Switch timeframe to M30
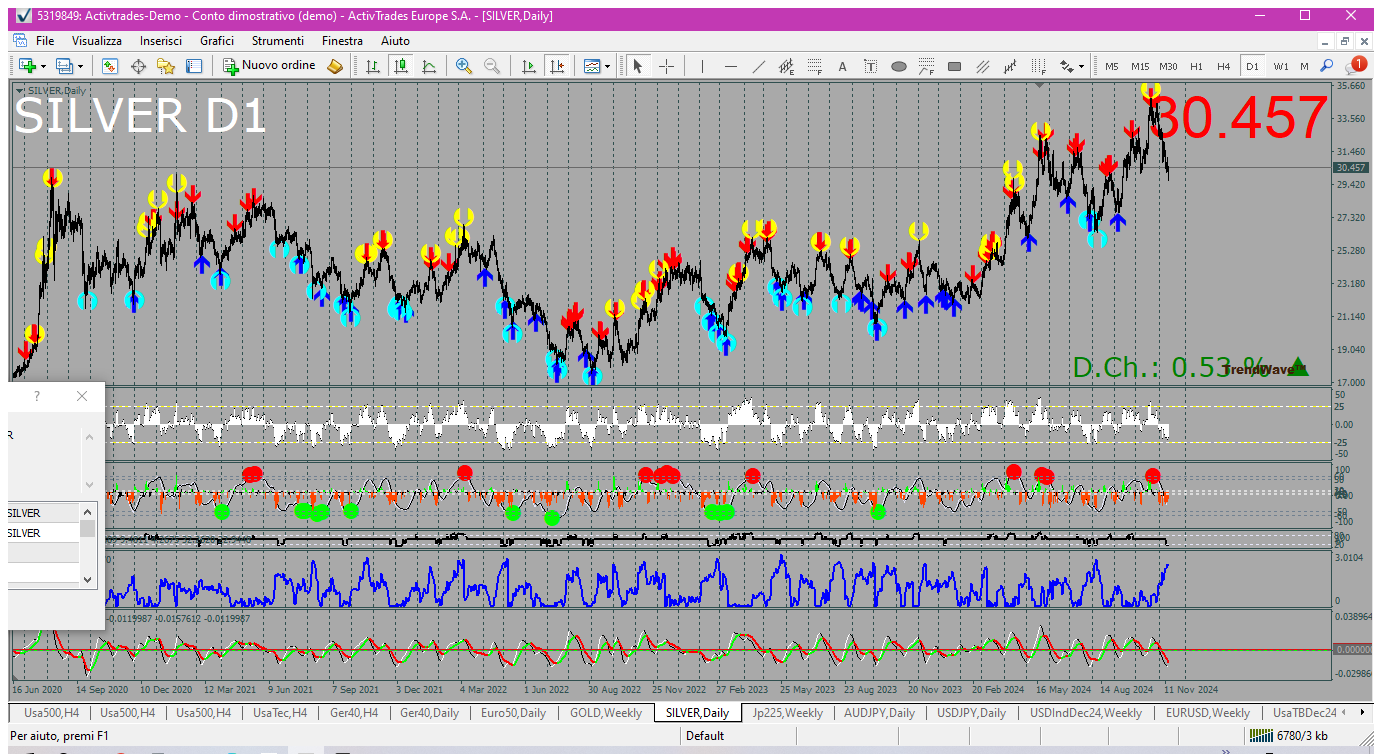The height and width of the screenshot is (754, 1382). coord(1168,66)
